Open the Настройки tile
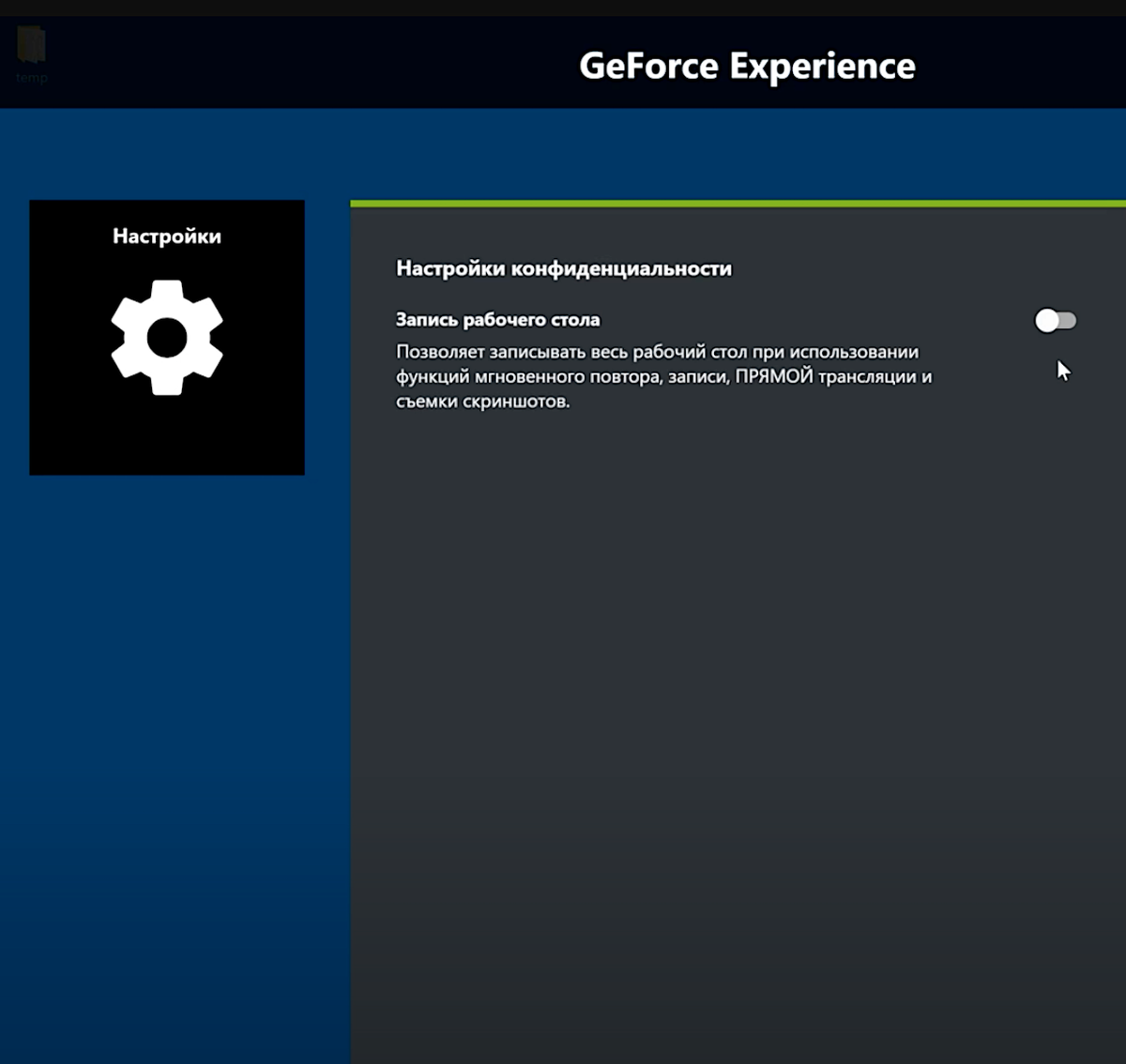 point(167,337)
